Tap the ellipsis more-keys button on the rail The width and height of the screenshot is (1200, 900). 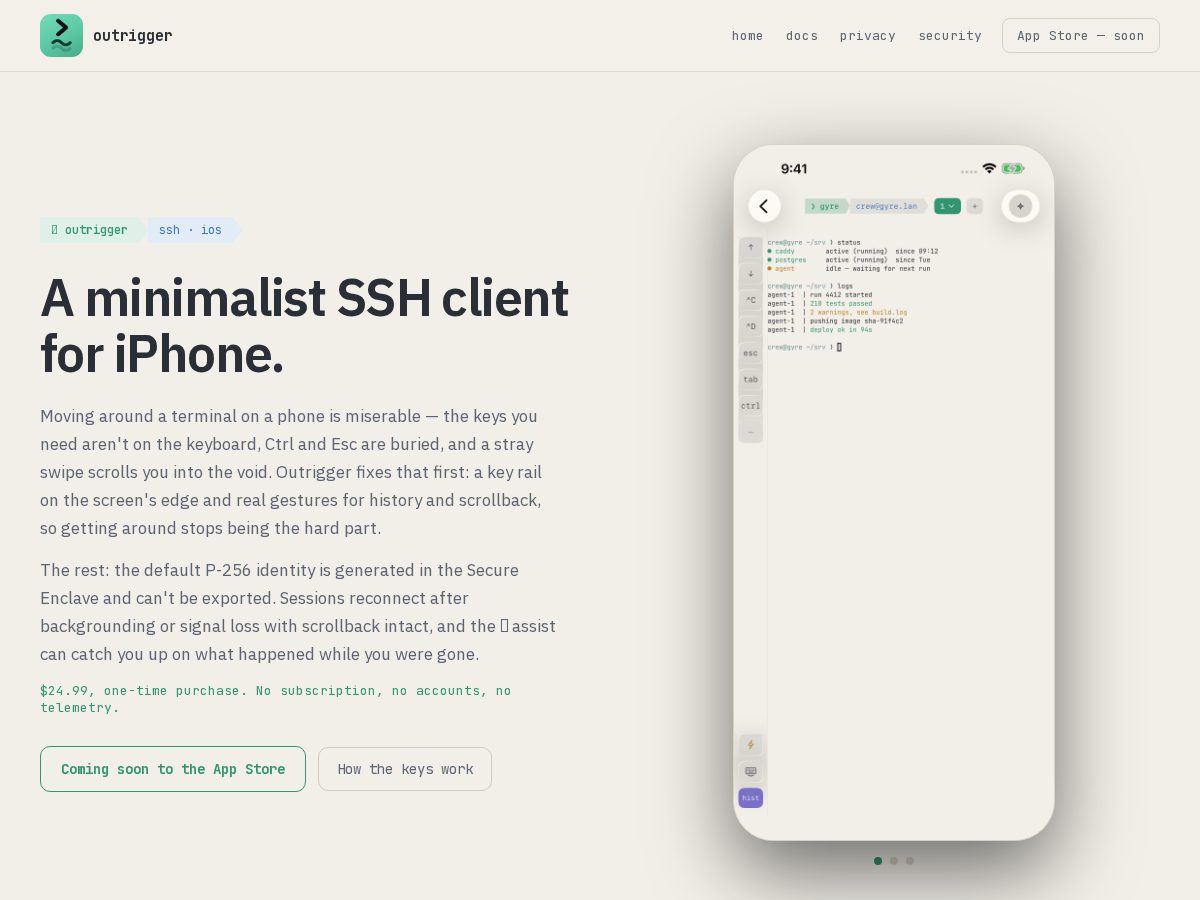point(751,432)
